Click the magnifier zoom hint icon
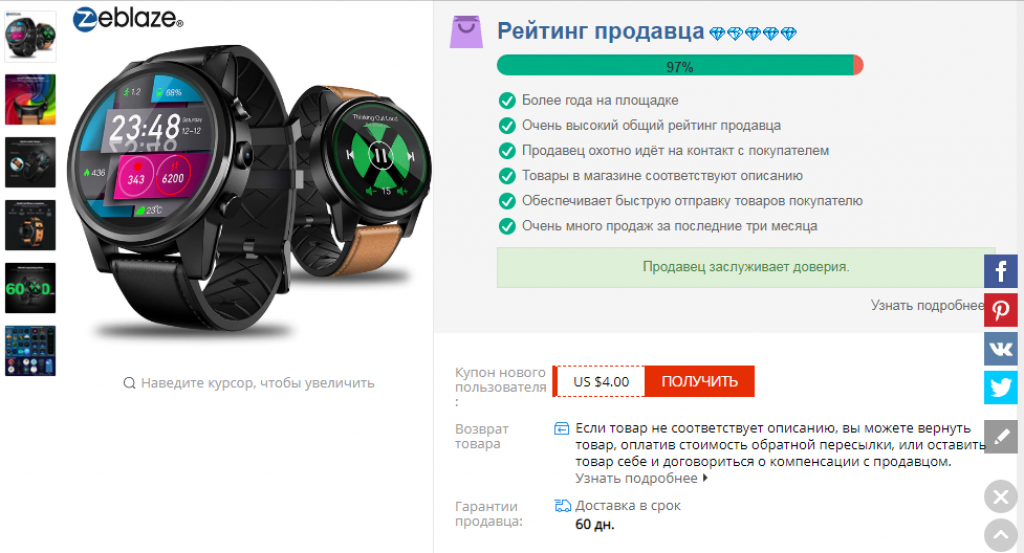Screen dimensions: 1024x553 [129, 383]
